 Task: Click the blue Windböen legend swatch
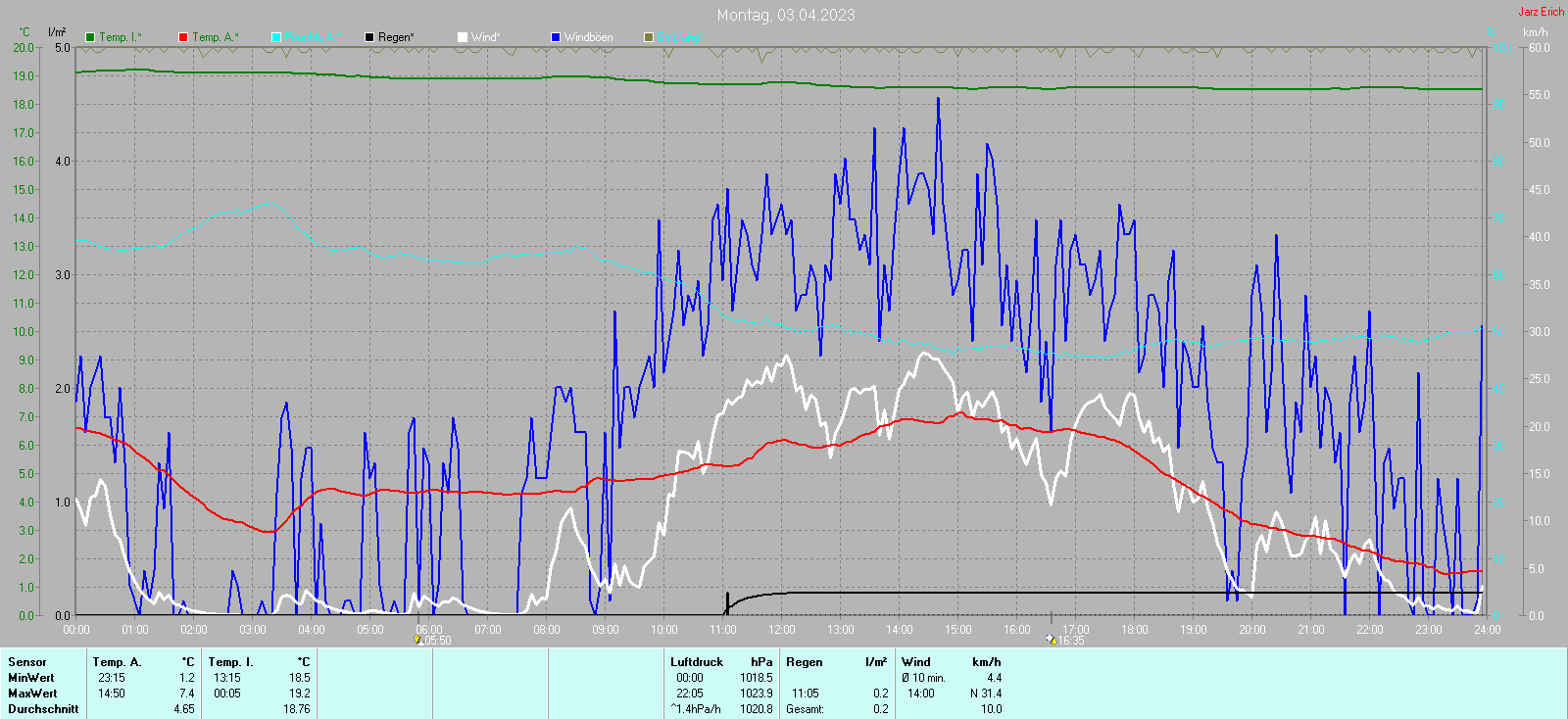coord(556,37)
